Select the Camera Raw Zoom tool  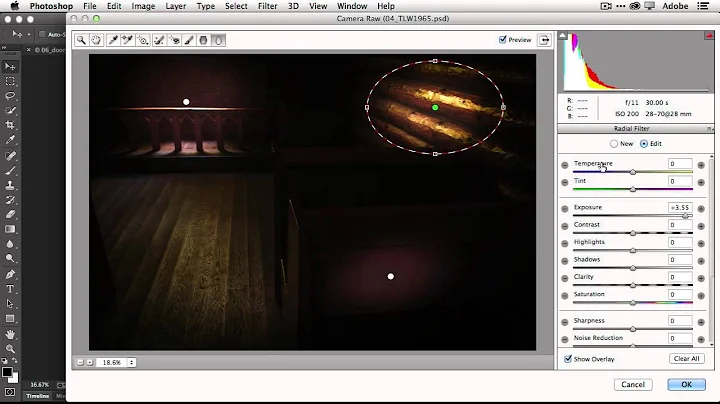pyautogui.click(x=81, y=40)
